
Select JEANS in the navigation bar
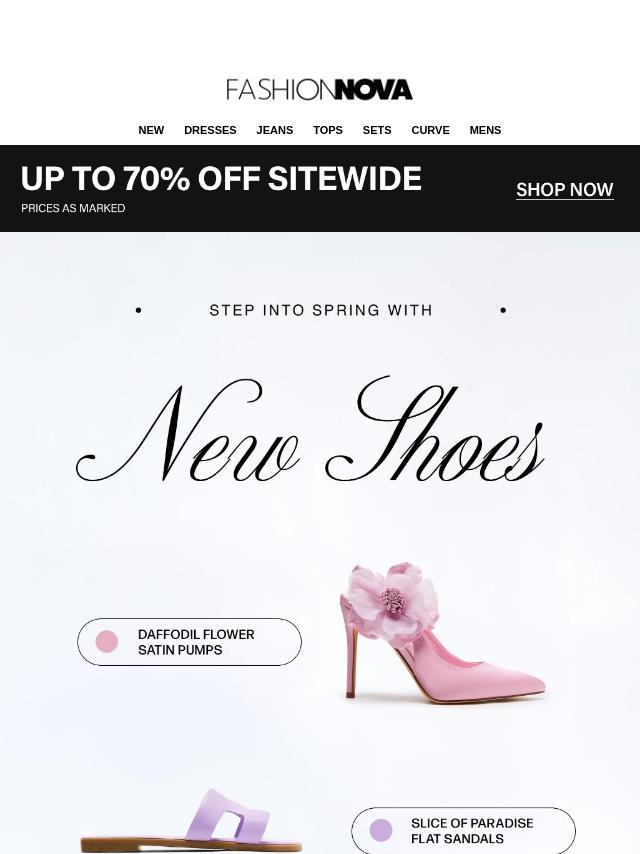point(274,130)
